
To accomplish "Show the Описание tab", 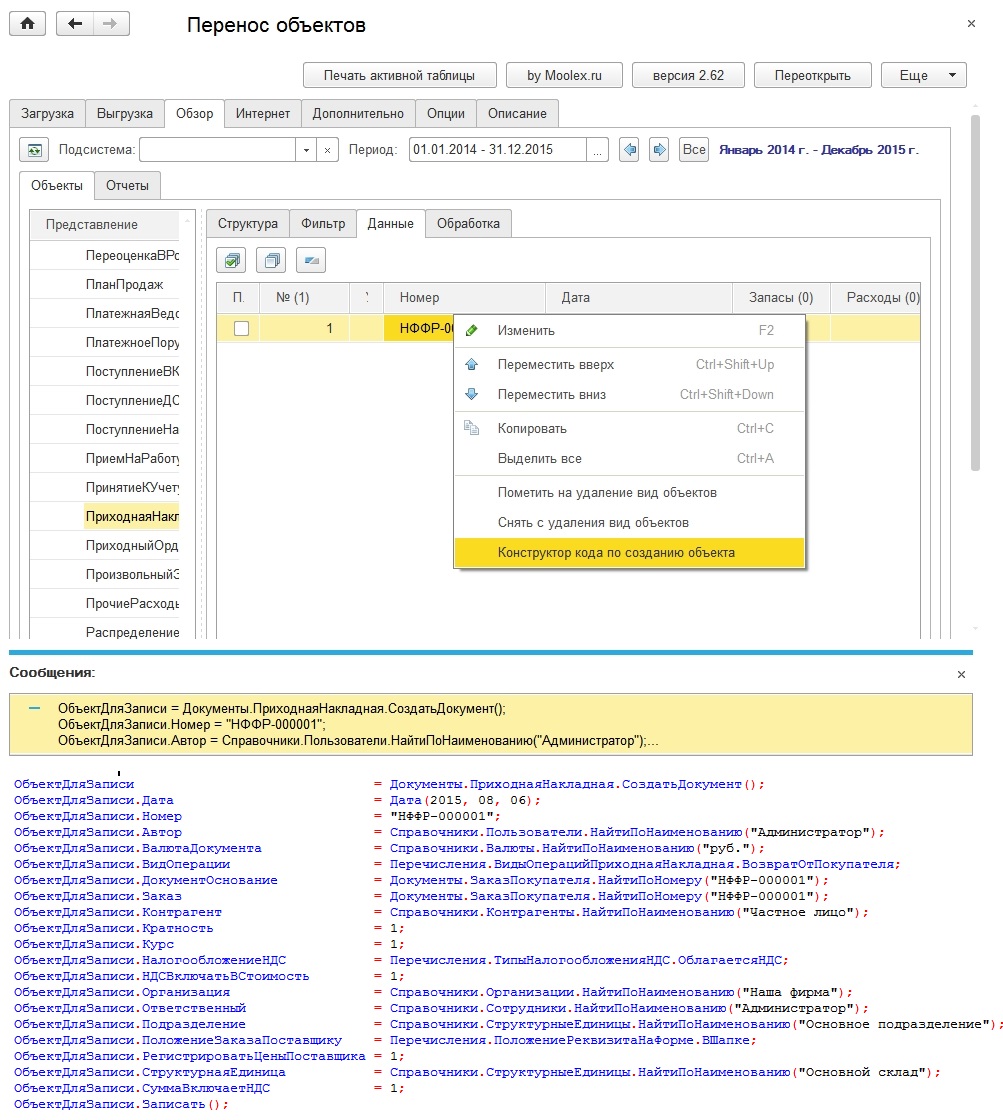I will pyautogui.click(x=517, y=114).
